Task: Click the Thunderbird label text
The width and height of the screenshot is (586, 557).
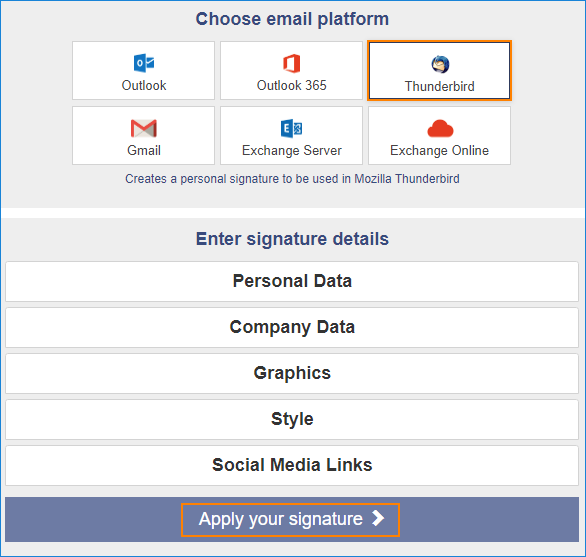Action: tap(440, 87)
